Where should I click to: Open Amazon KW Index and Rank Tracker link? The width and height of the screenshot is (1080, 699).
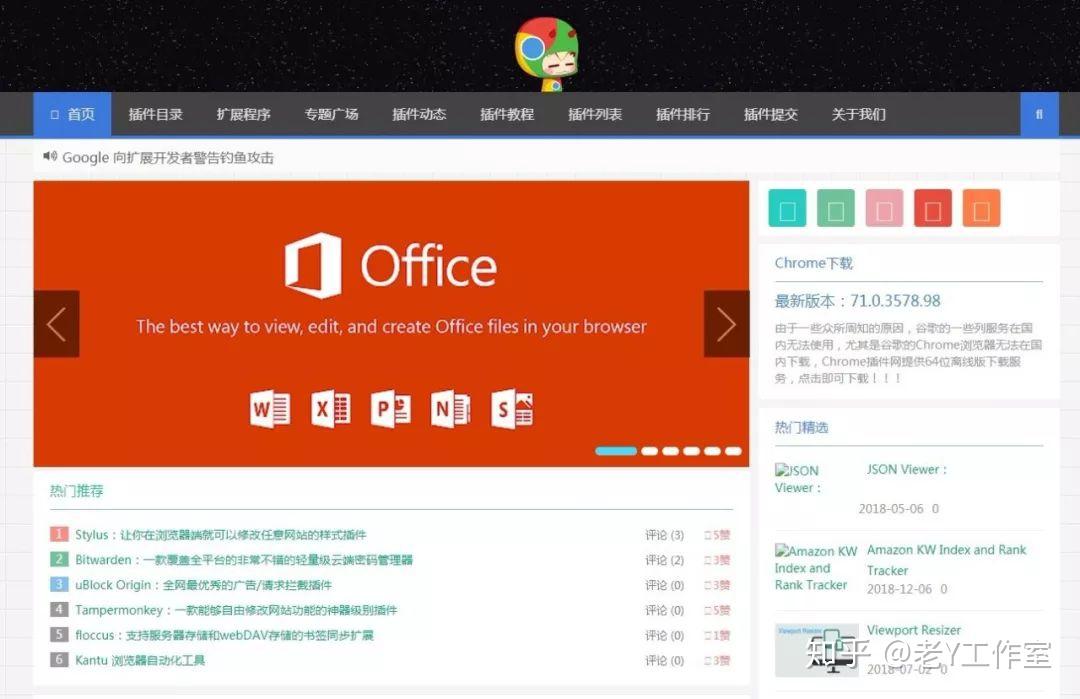click(x=946, y=560)
